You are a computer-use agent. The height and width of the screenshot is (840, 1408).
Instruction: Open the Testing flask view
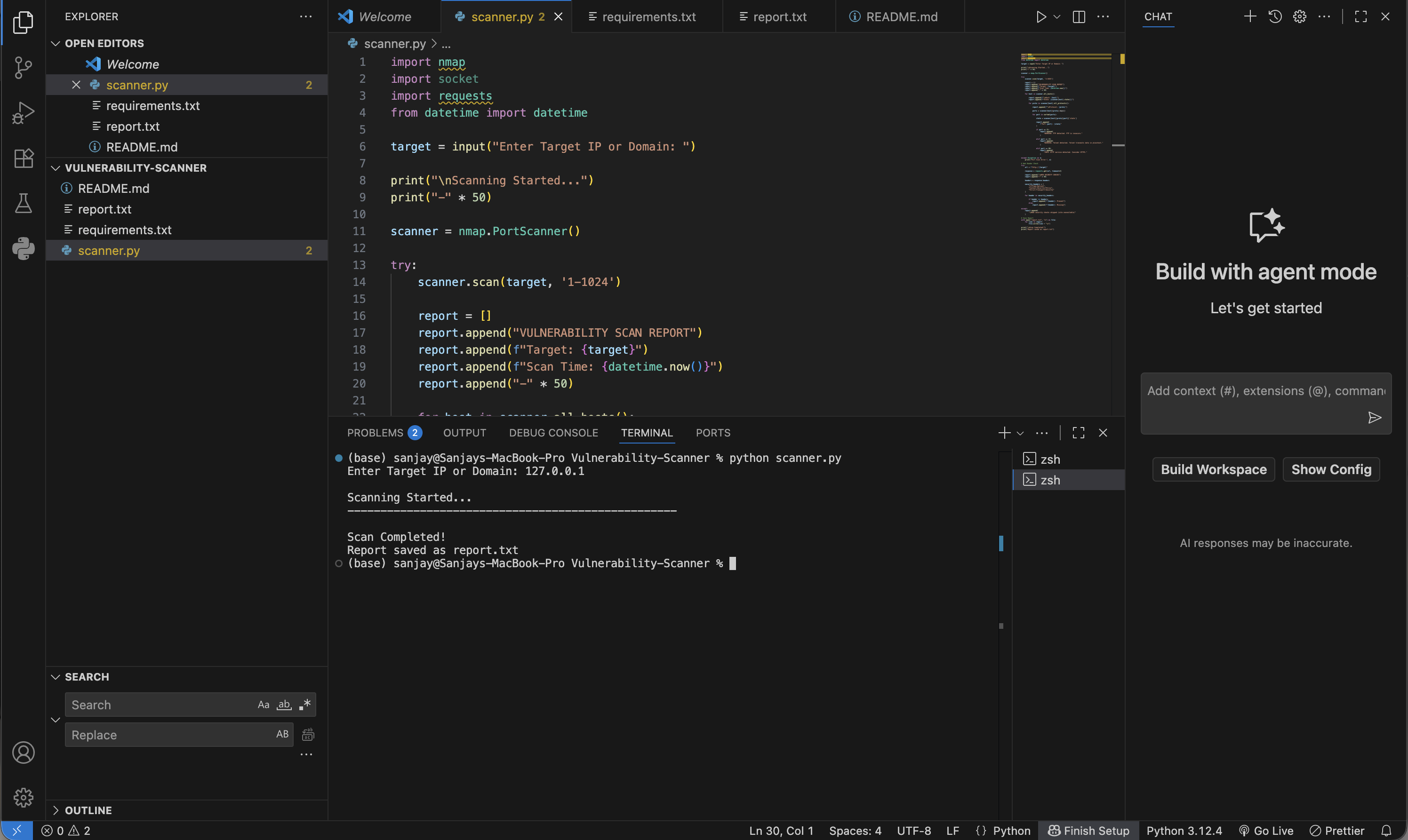tap(23, 203)
